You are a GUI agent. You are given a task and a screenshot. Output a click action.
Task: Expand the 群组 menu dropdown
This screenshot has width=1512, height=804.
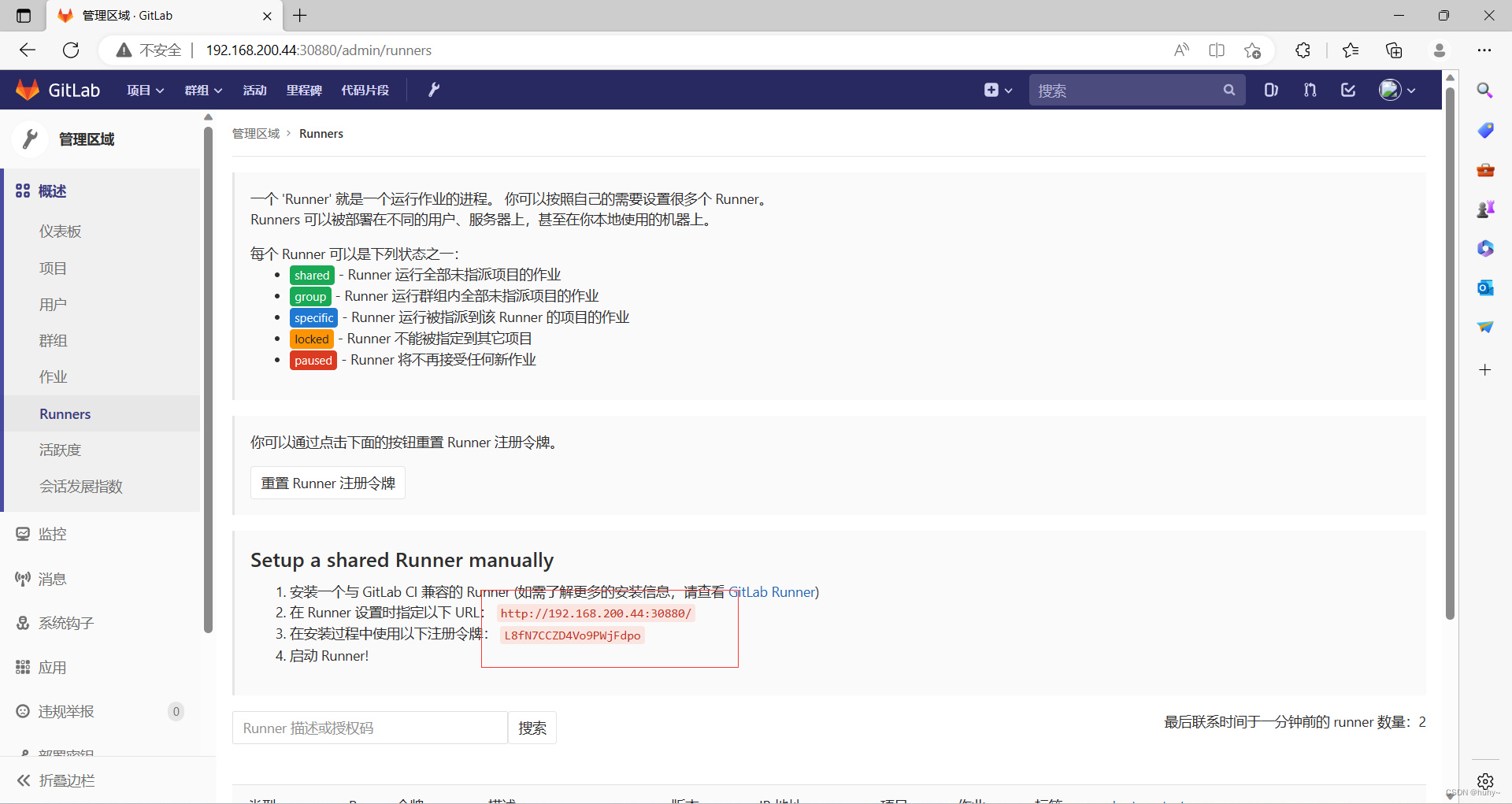pos(203,91)
